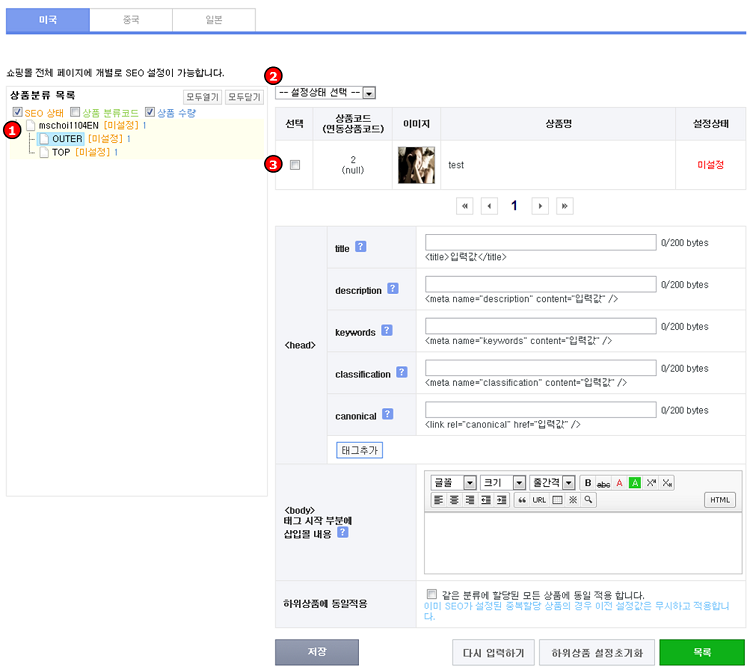Viewport: 750px width, 670px height.
Task: Switch to the 일본 tab
Action: 213,19
